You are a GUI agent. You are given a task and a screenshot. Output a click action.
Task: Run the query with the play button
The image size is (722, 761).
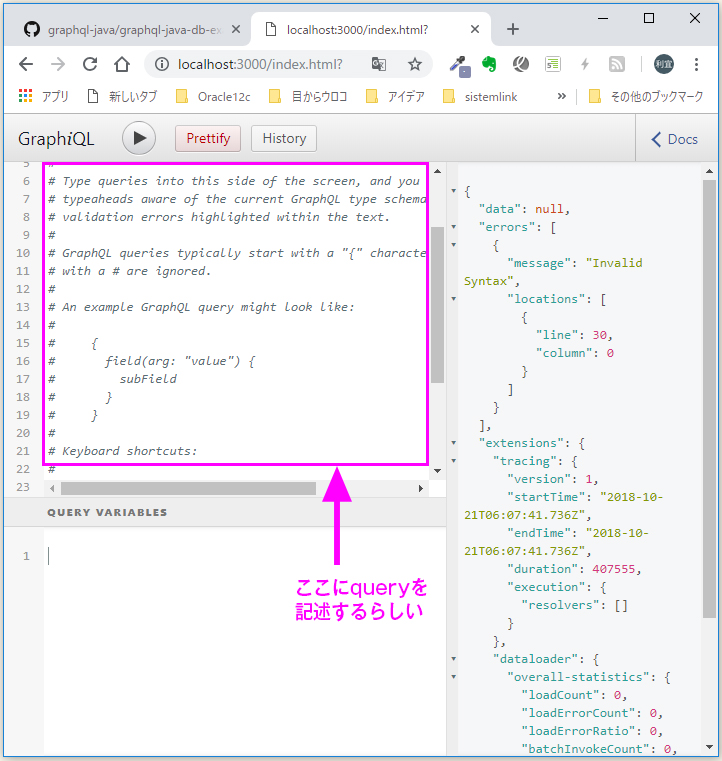point(139,138)
